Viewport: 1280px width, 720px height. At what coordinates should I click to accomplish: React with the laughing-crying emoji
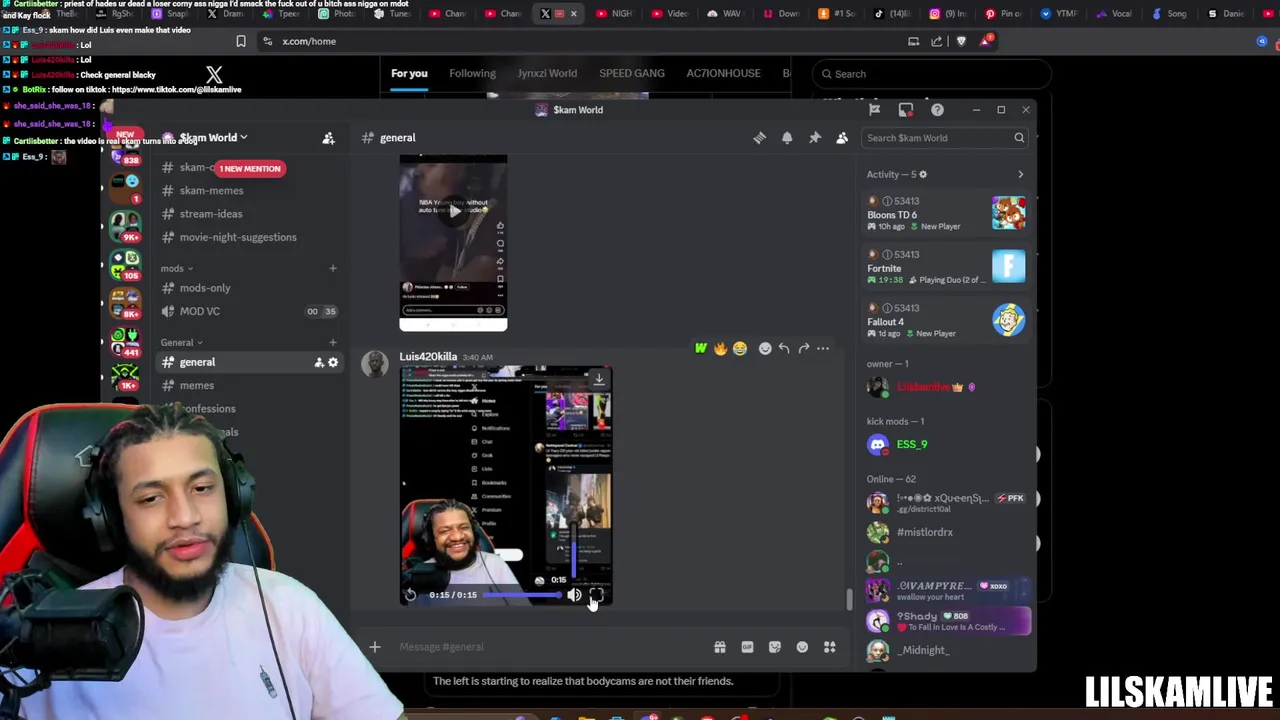click(x=739, y=348)
